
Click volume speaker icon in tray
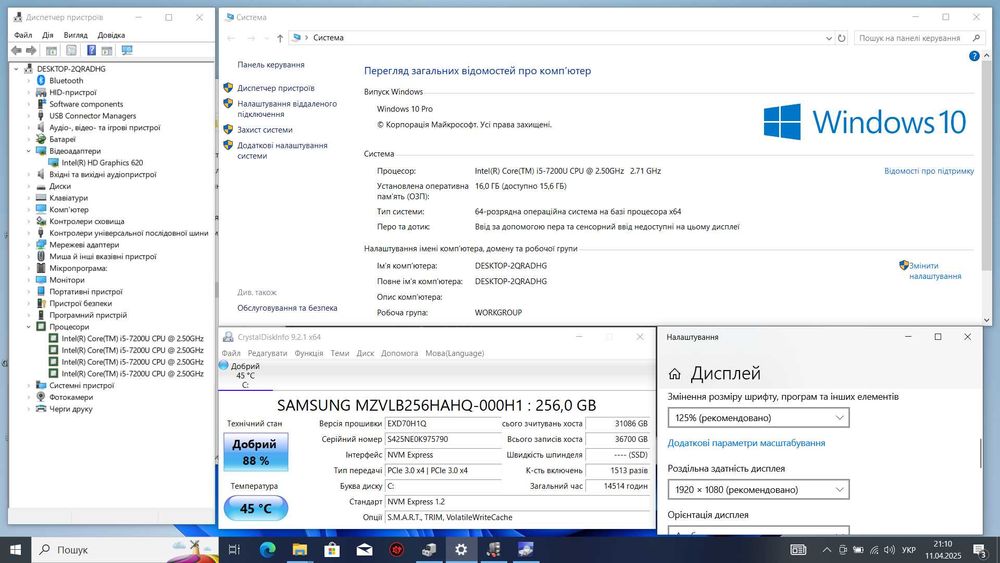890,550
